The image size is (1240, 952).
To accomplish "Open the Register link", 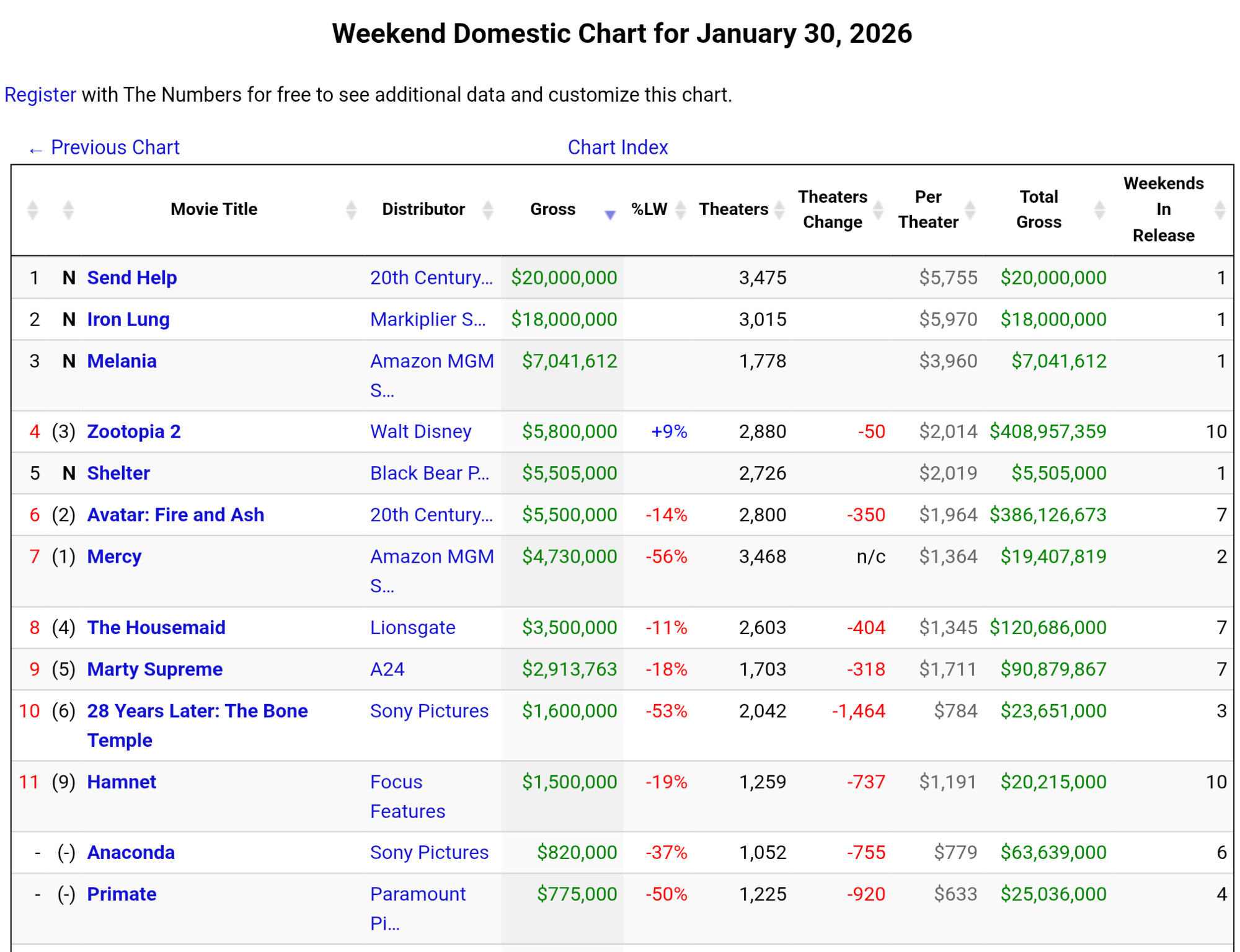I will pyautogui.click(x=40, y=95).
